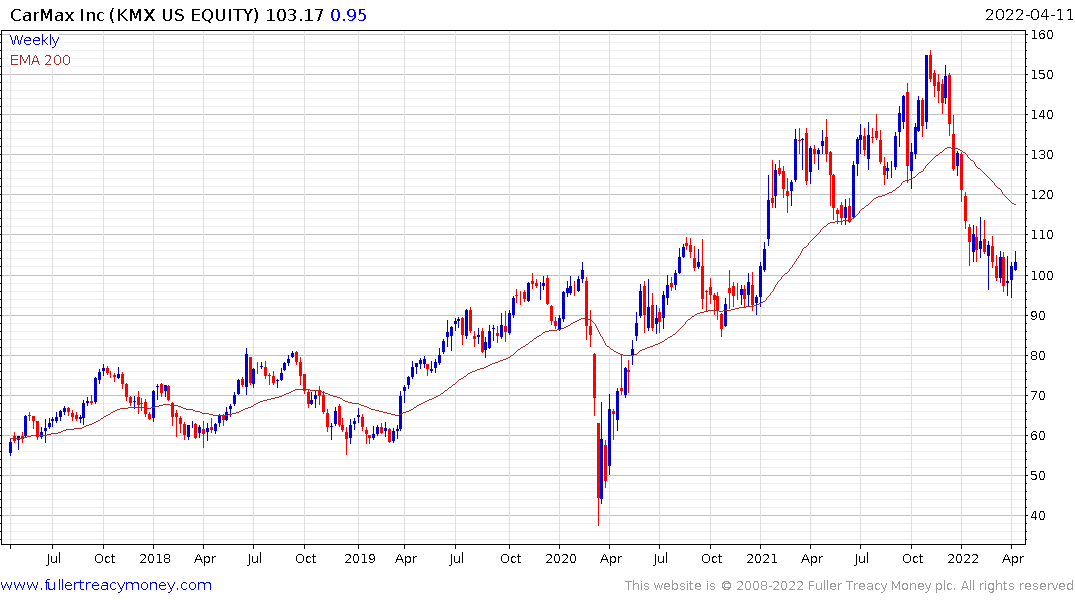Click the 2022 year label on time axis
Screen dimensions: 1075x600
[963, 558]
